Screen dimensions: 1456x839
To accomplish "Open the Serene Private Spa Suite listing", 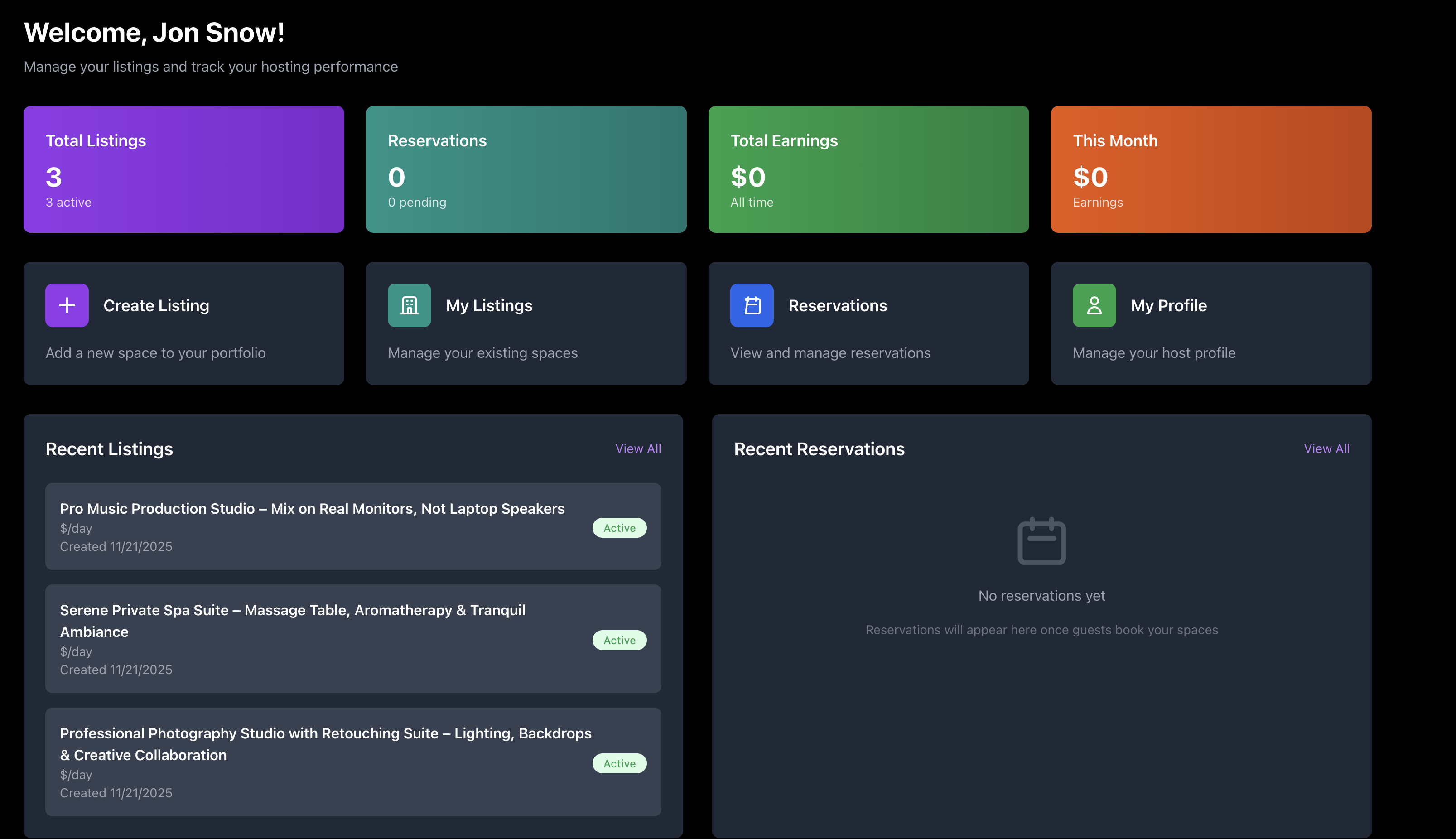I will [353, 638].
